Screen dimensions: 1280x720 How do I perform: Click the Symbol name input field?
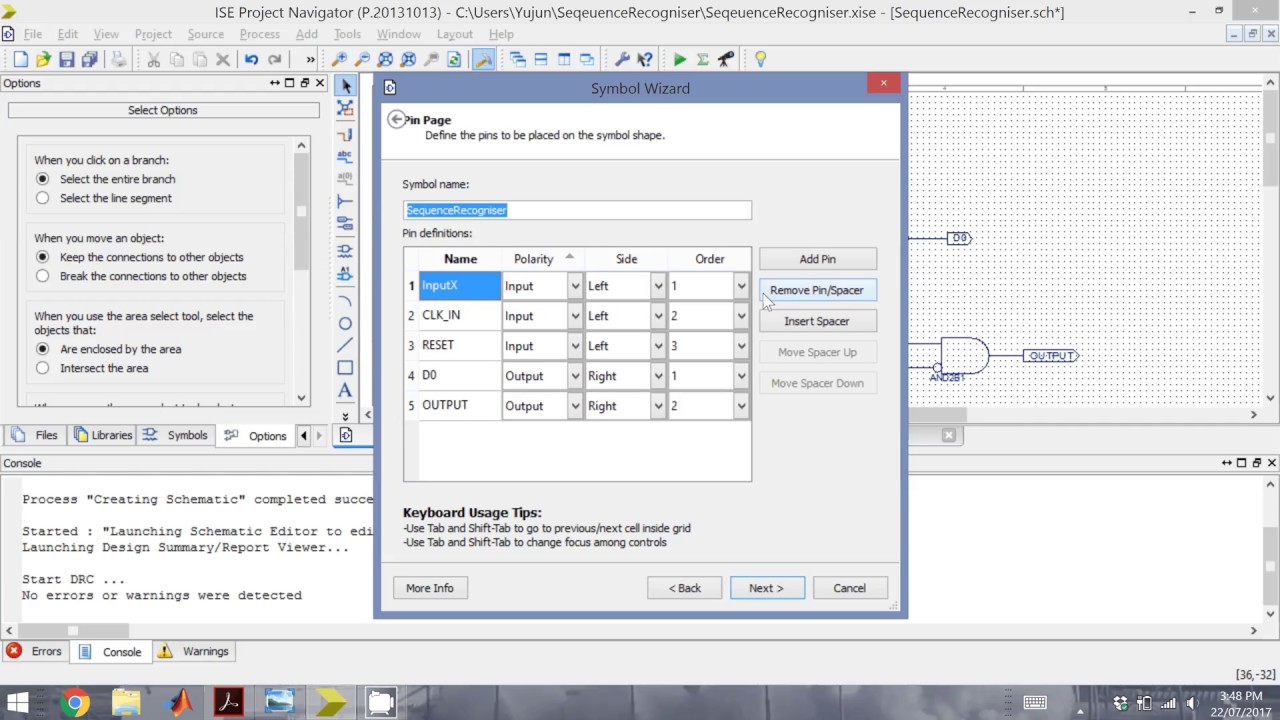coord(577,210)
